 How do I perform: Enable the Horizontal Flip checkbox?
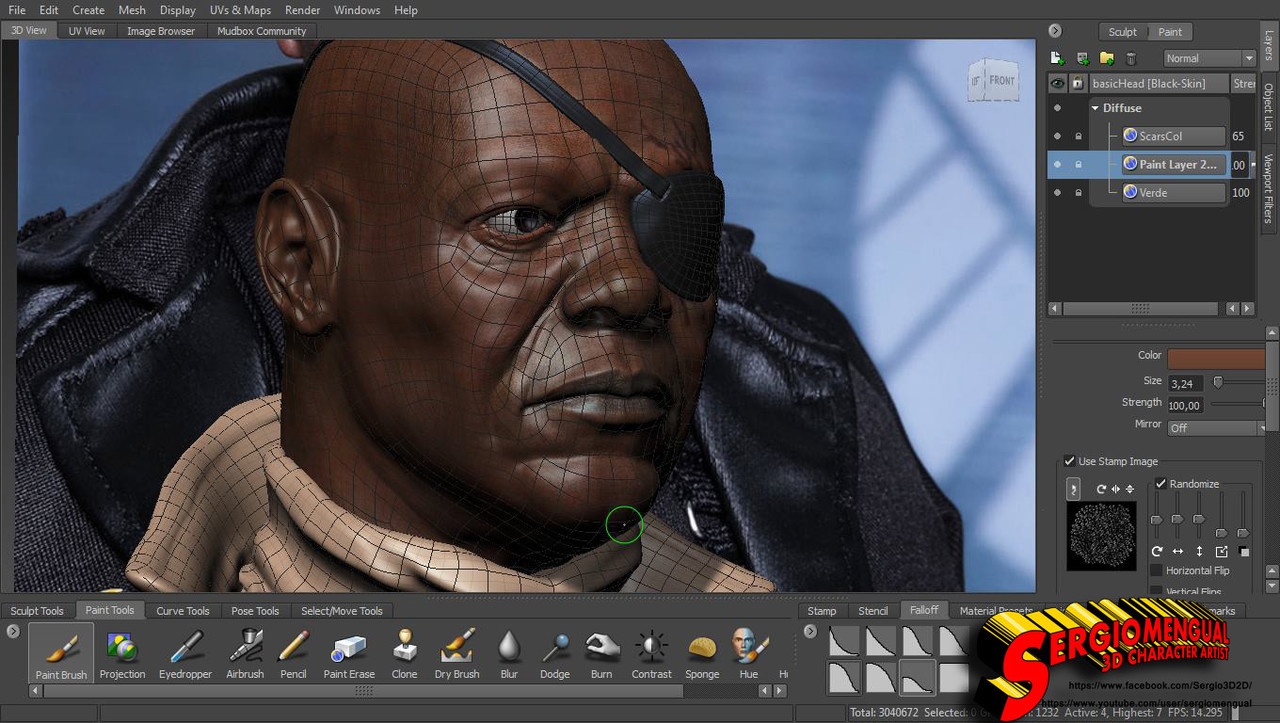click(1156, 571)
